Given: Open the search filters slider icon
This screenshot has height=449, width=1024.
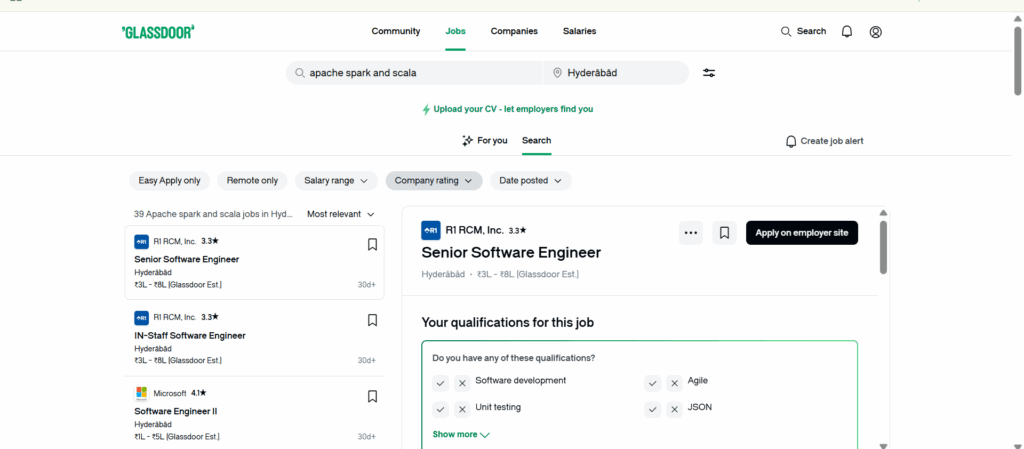Looking at the screenshot, I should (709, 73).
